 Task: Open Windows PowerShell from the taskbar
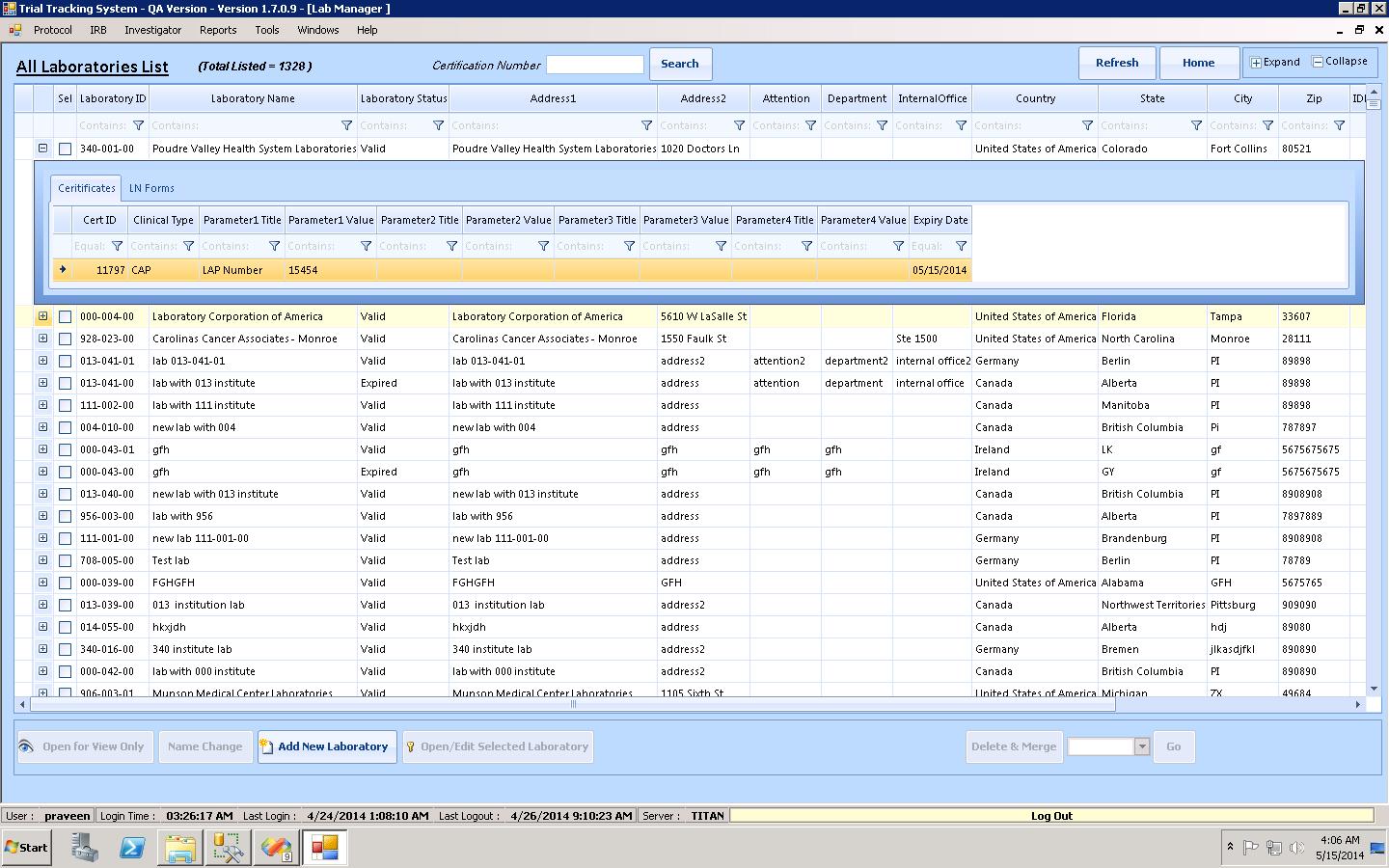pos(132,848)
